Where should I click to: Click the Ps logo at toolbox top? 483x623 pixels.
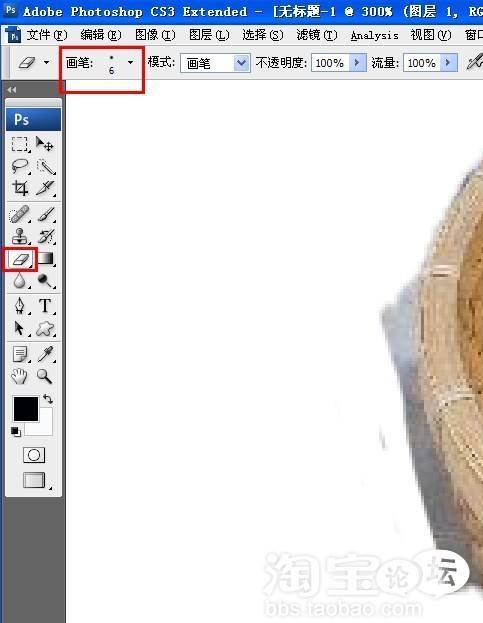[x=33, y=120]
